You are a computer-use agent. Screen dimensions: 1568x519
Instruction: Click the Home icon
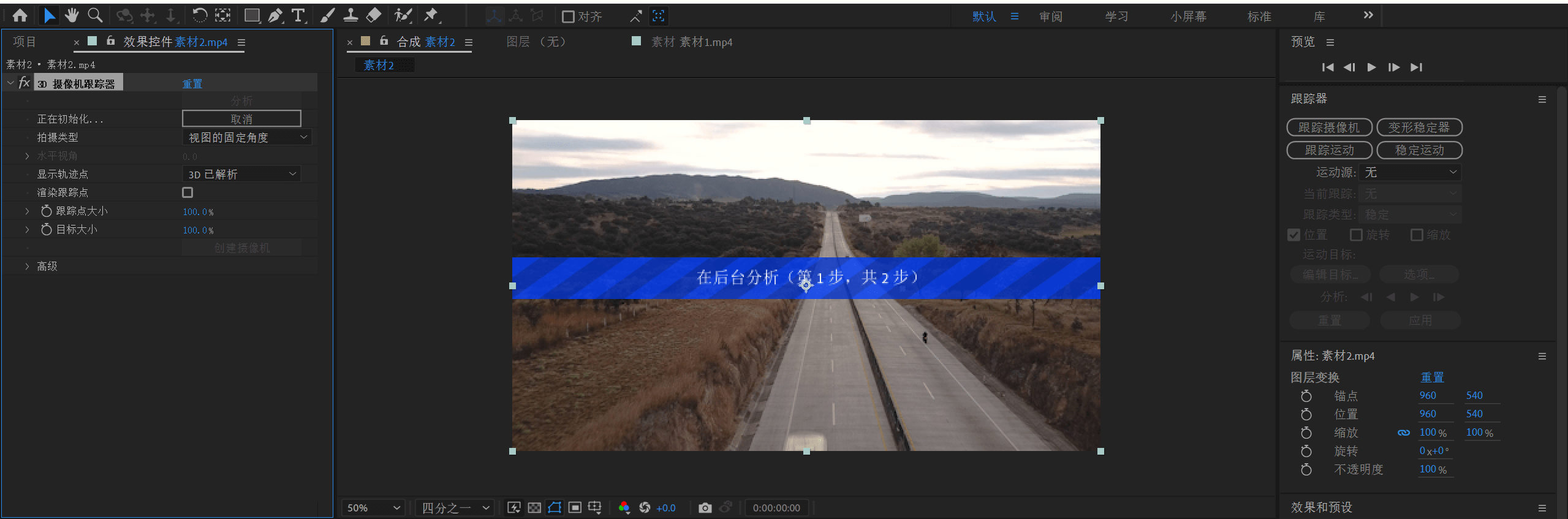point(20,15)
